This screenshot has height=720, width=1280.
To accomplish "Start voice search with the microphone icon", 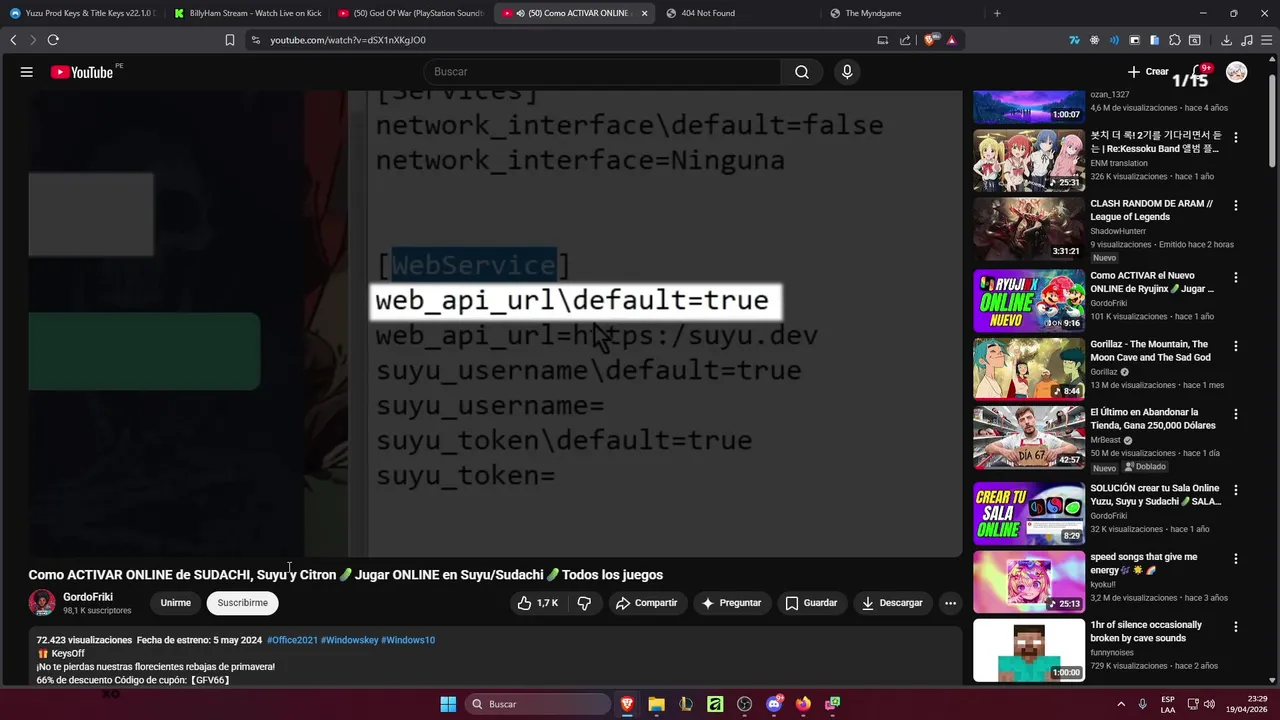I will 847,72.
